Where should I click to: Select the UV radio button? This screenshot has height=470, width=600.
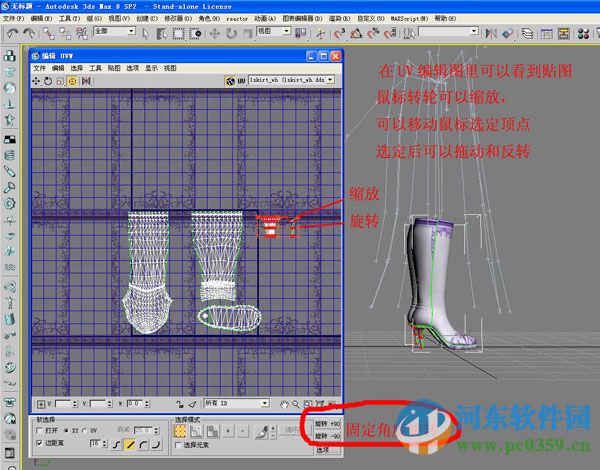85,431
